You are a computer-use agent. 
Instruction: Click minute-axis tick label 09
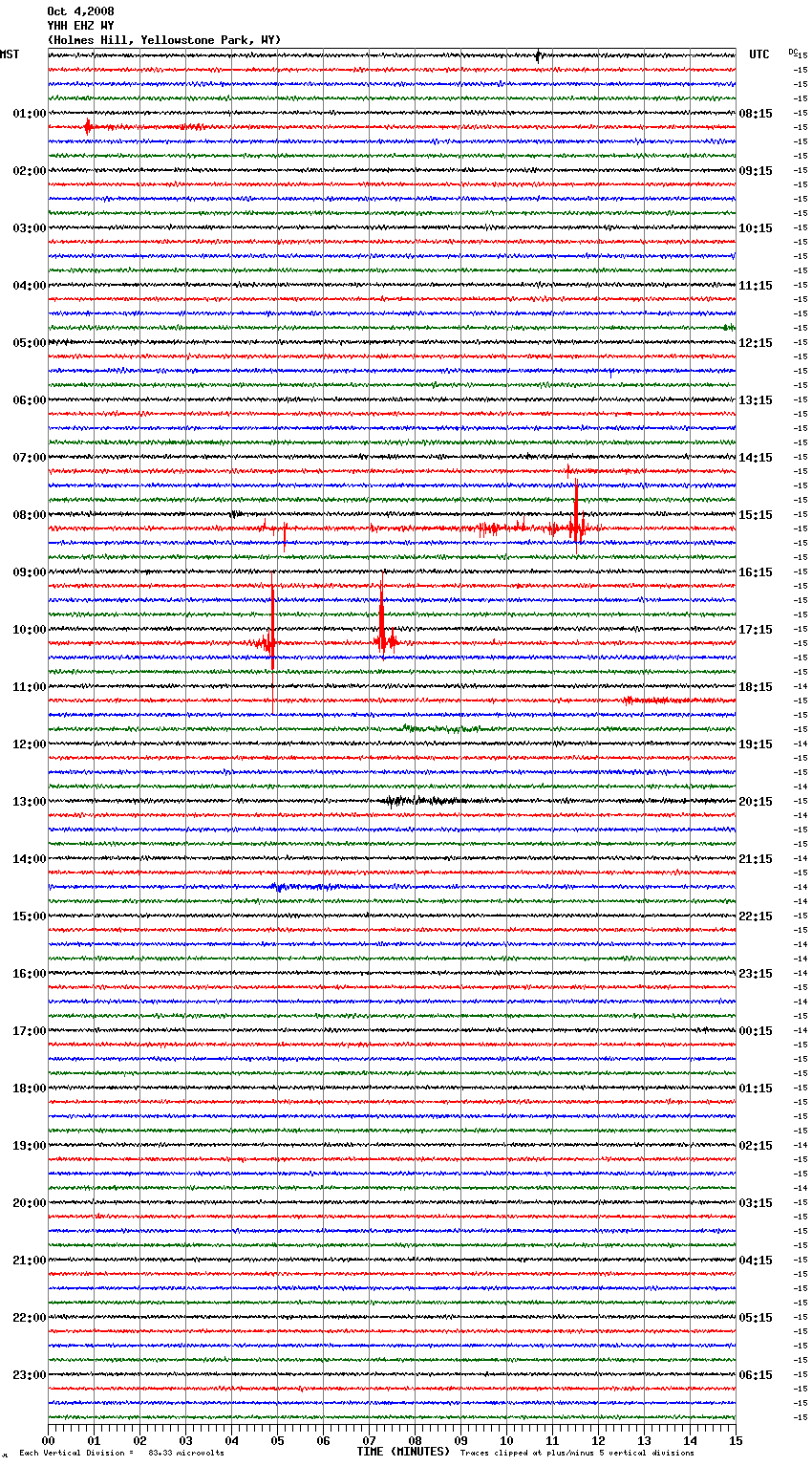(x=460, y=1440)
